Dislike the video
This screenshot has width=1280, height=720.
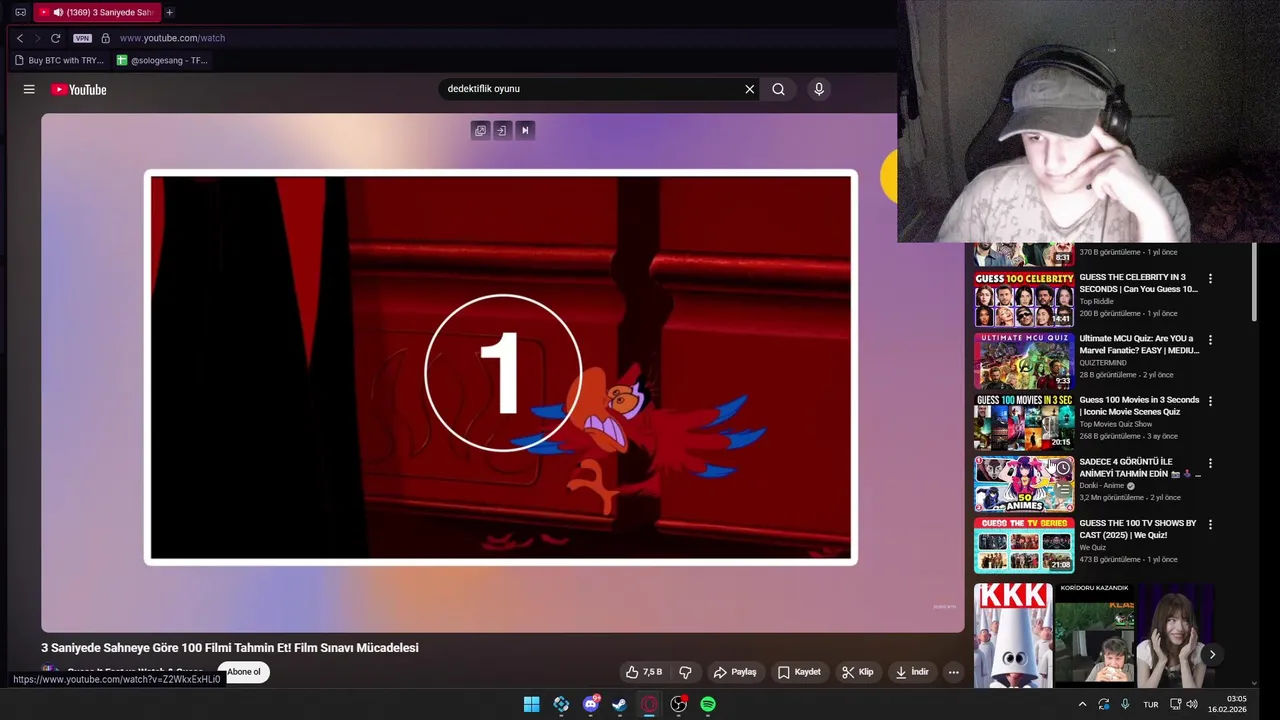click(x=685, y=672)
